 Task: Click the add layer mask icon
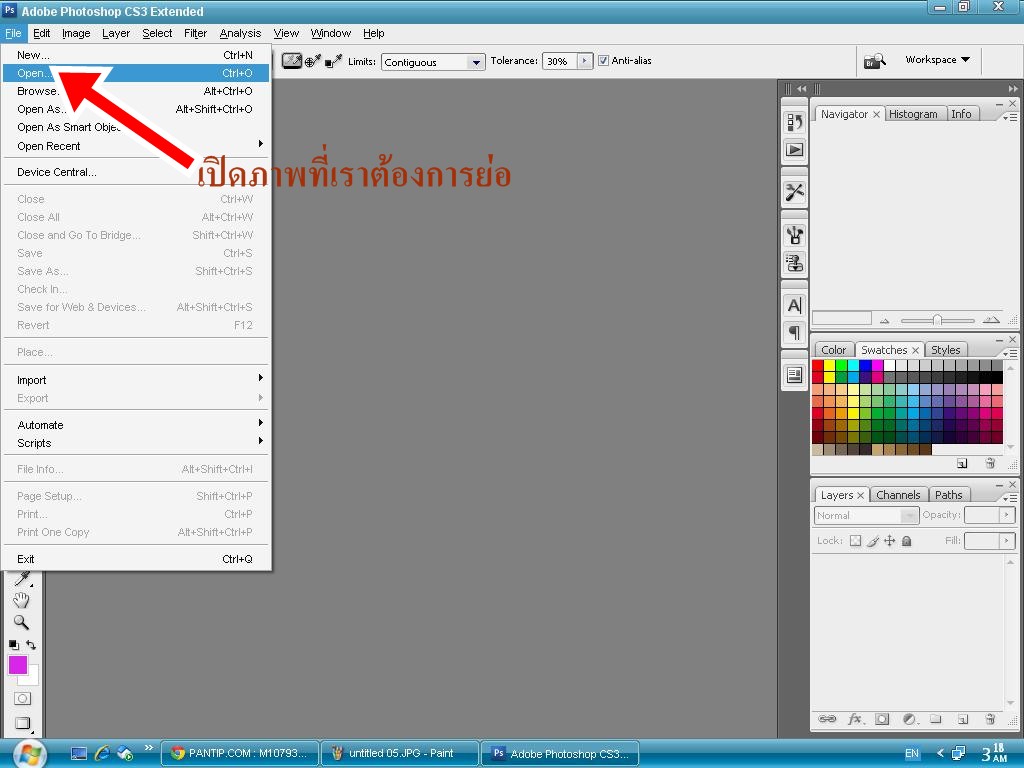click(x=882, y=719)
